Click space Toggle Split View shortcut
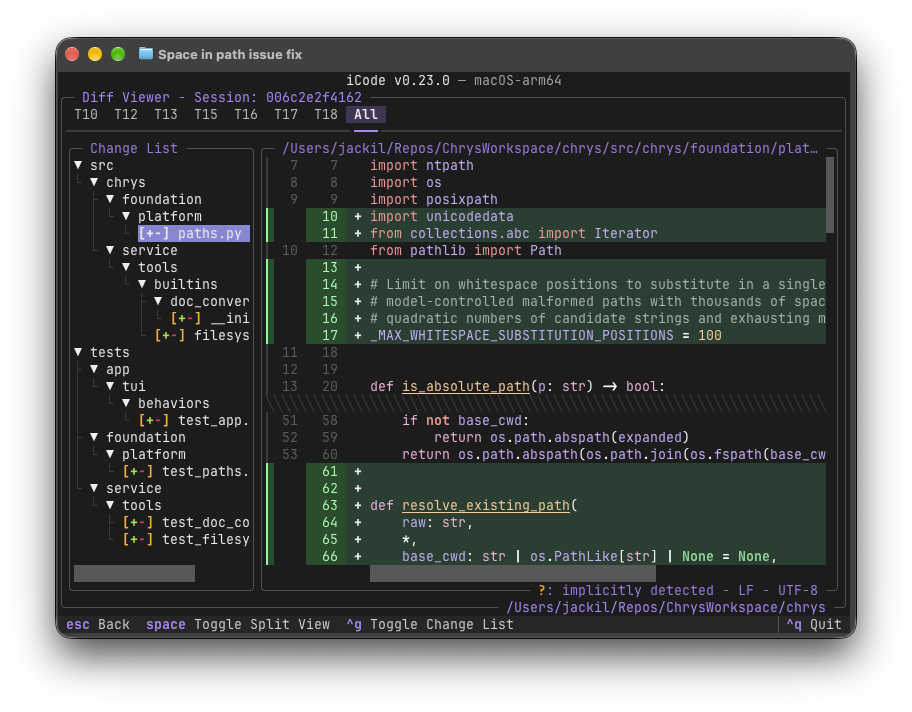The image size is (912, 712). click(x=238, y=624)
